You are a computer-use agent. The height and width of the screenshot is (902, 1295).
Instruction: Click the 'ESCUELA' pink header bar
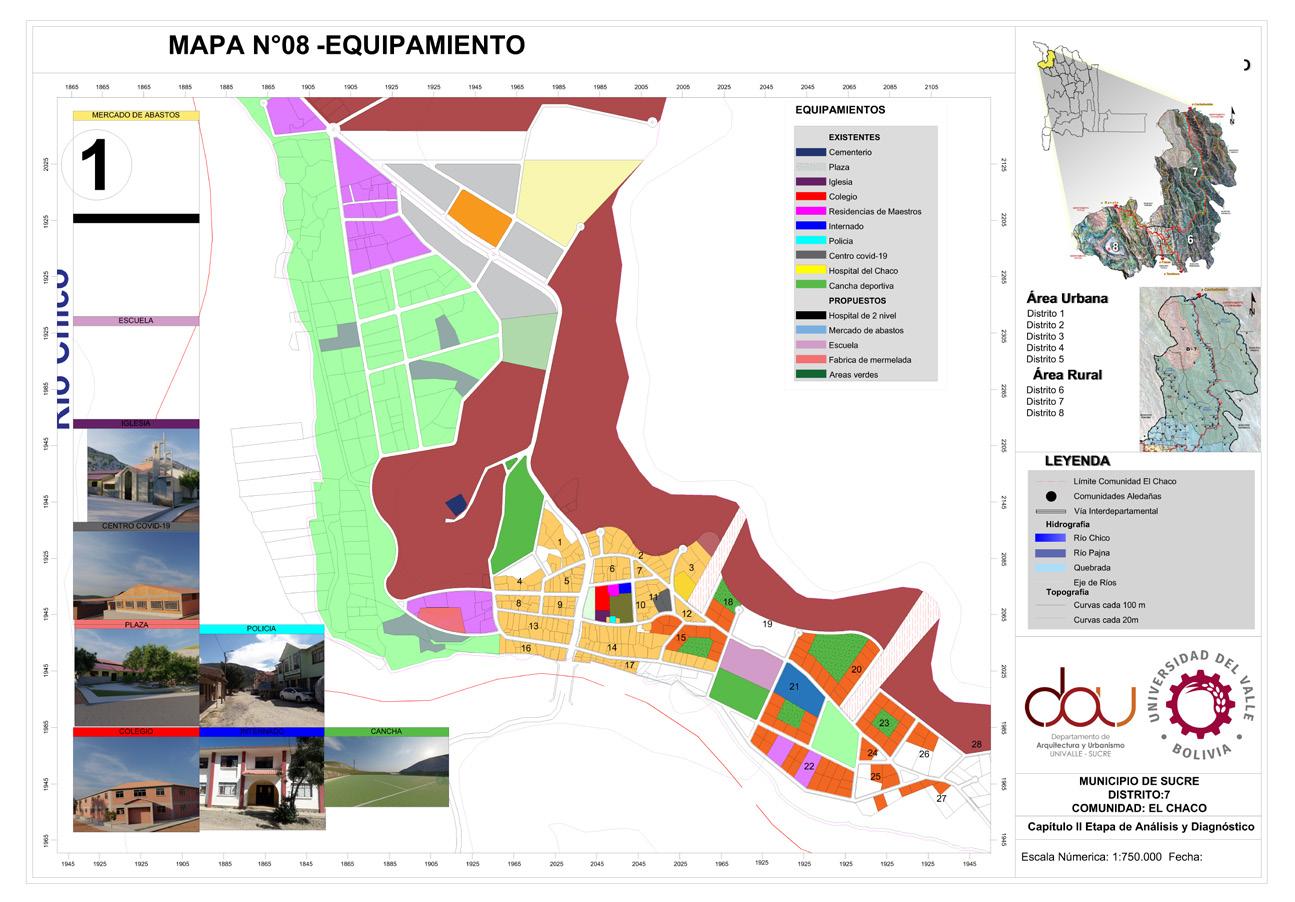point(136,321)
